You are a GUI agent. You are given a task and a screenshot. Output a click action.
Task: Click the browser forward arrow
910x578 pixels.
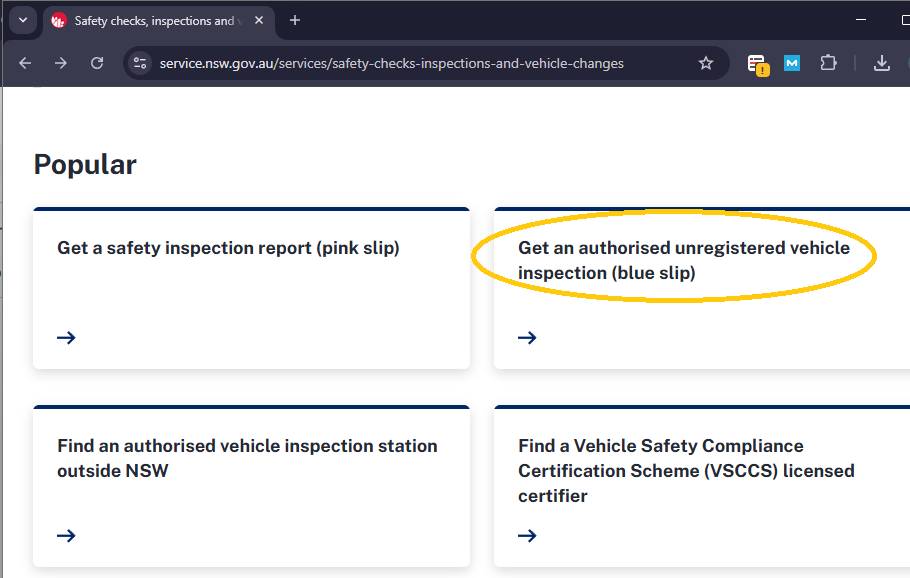(61, 63)
